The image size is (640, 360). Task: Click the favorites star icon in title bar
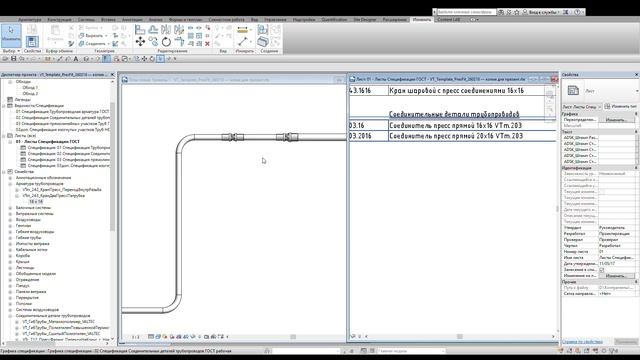pos(516,12)
